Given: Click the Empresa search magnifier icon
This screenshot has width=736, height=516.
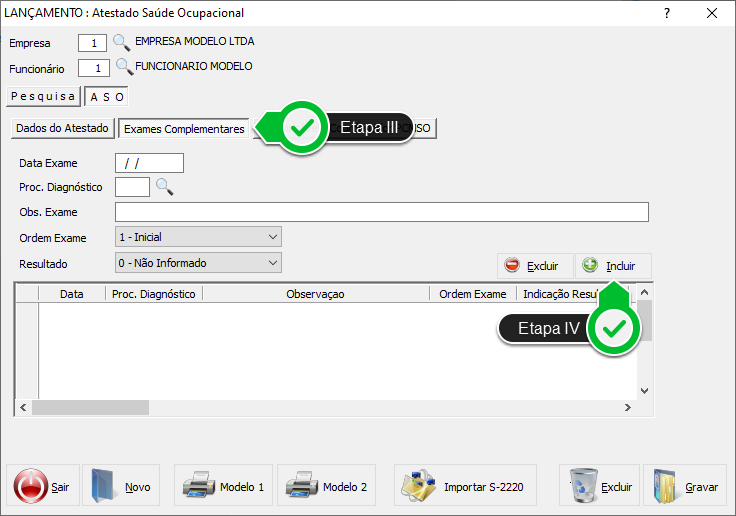Looking at the screenshot, I should (121, 43).
